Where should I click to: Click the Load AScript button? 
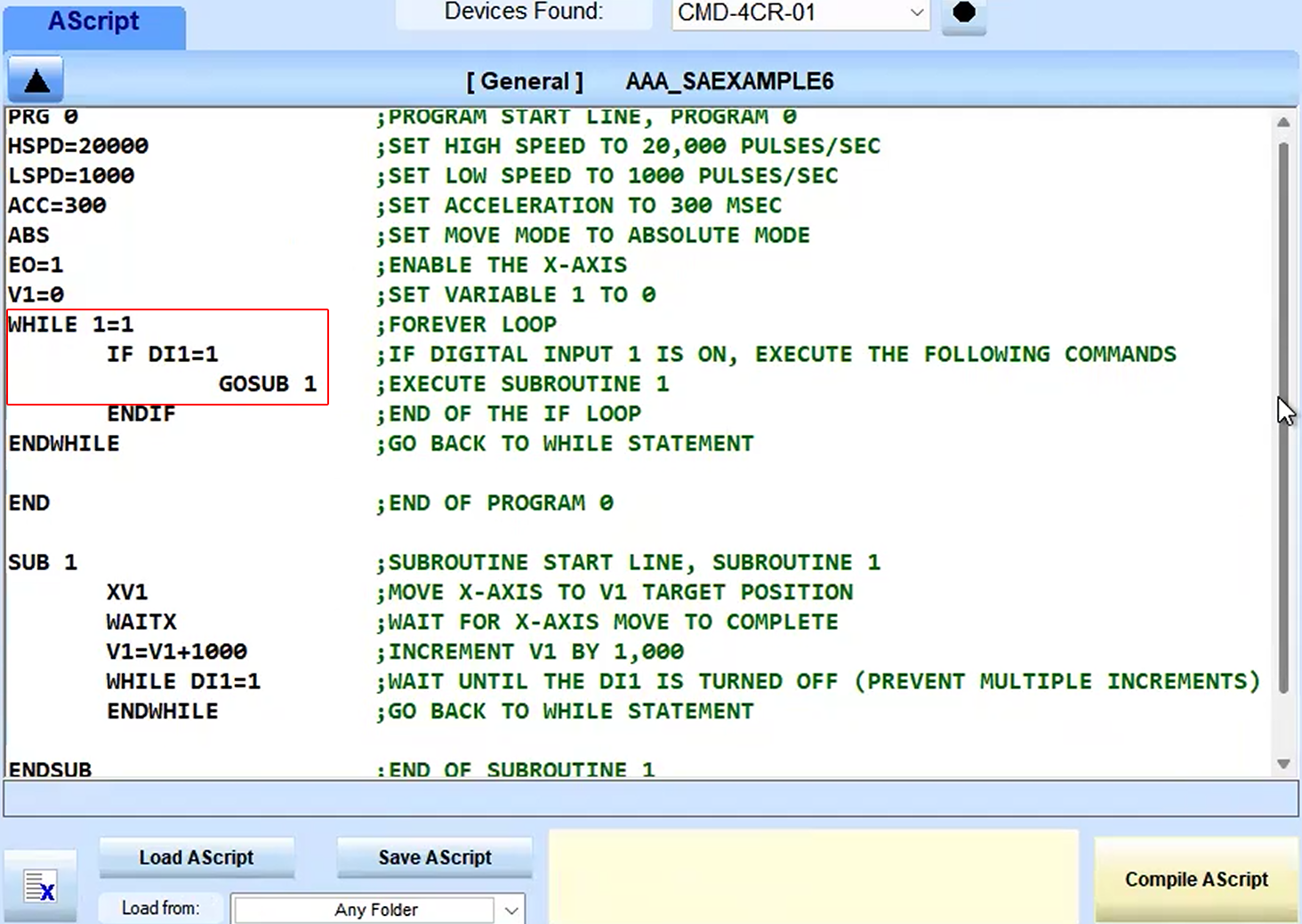point(197,857)
